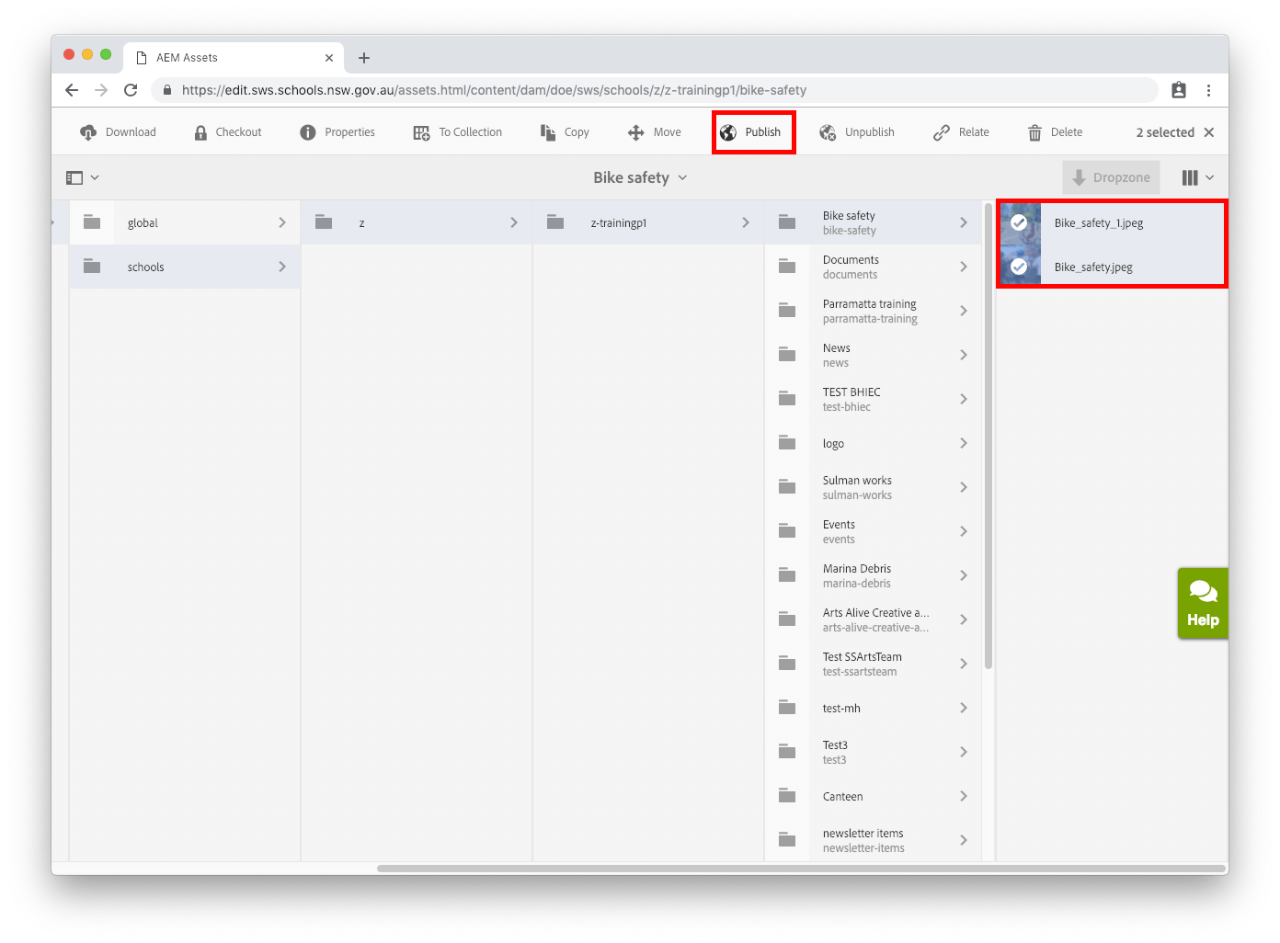Click the Copy icon in toolbar
Image resolution: width=1280 pixels, height=943 pixels.
[548, 132]
